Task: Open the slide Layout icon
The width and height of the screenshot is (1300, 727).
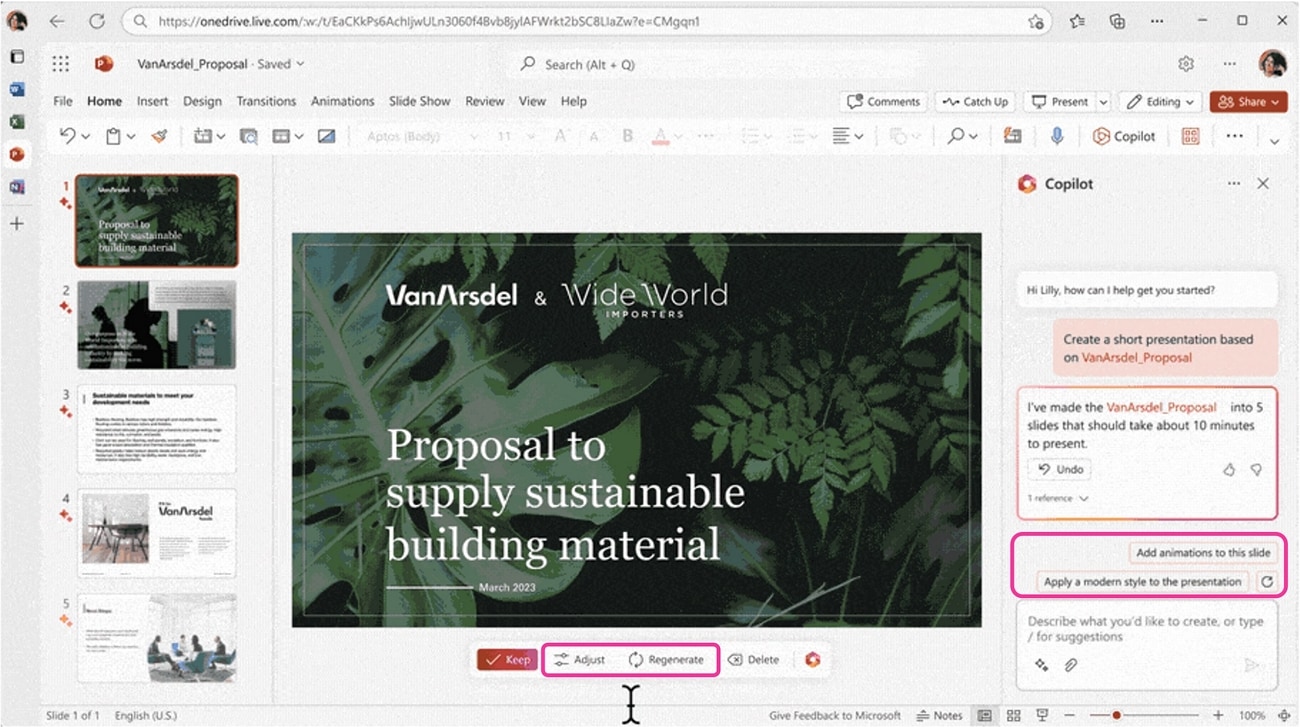Action: tap(282, 136)
